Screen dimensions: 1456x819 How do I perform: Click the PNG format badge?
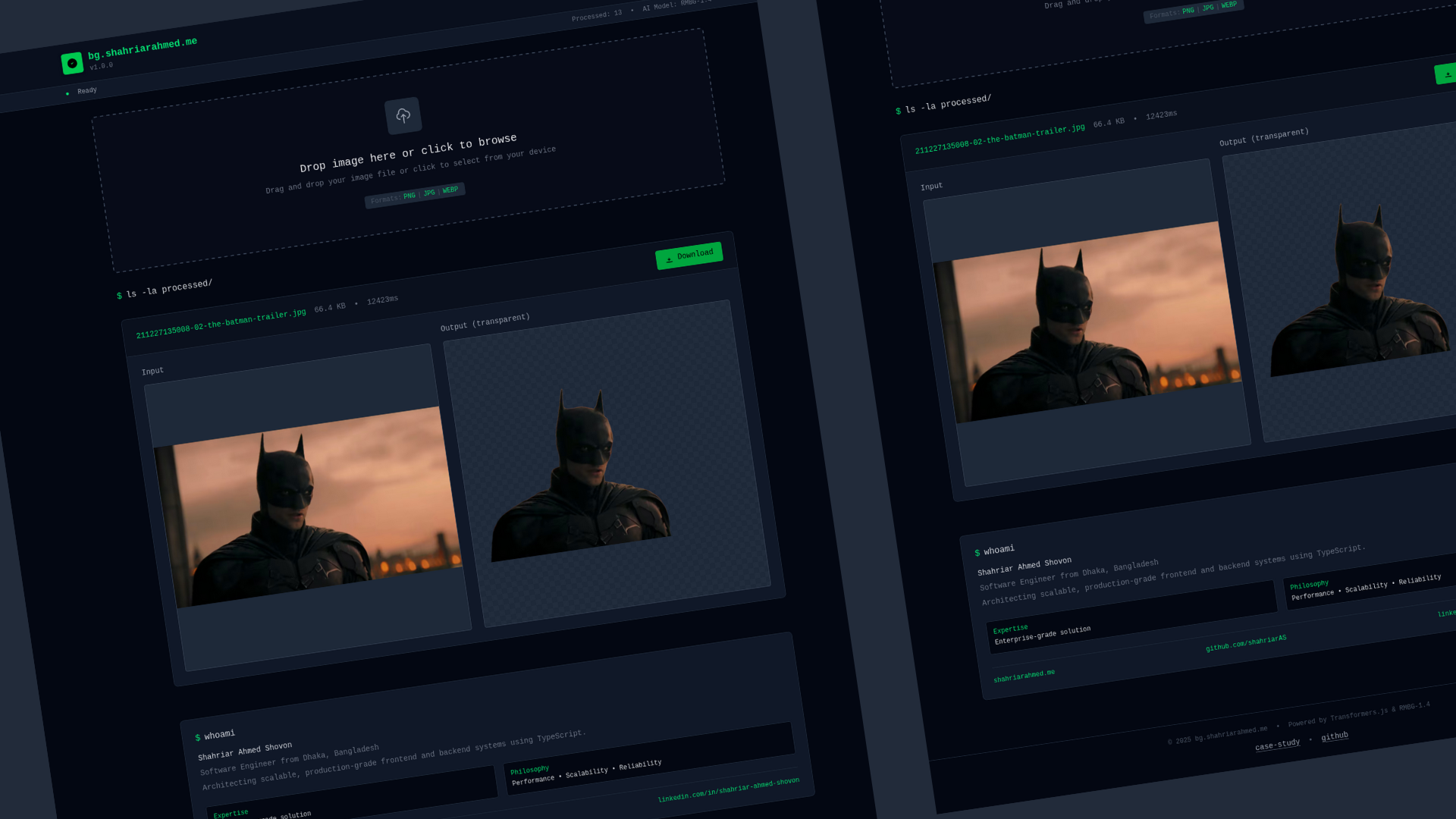pyautogui.click(x=409, y=196)
